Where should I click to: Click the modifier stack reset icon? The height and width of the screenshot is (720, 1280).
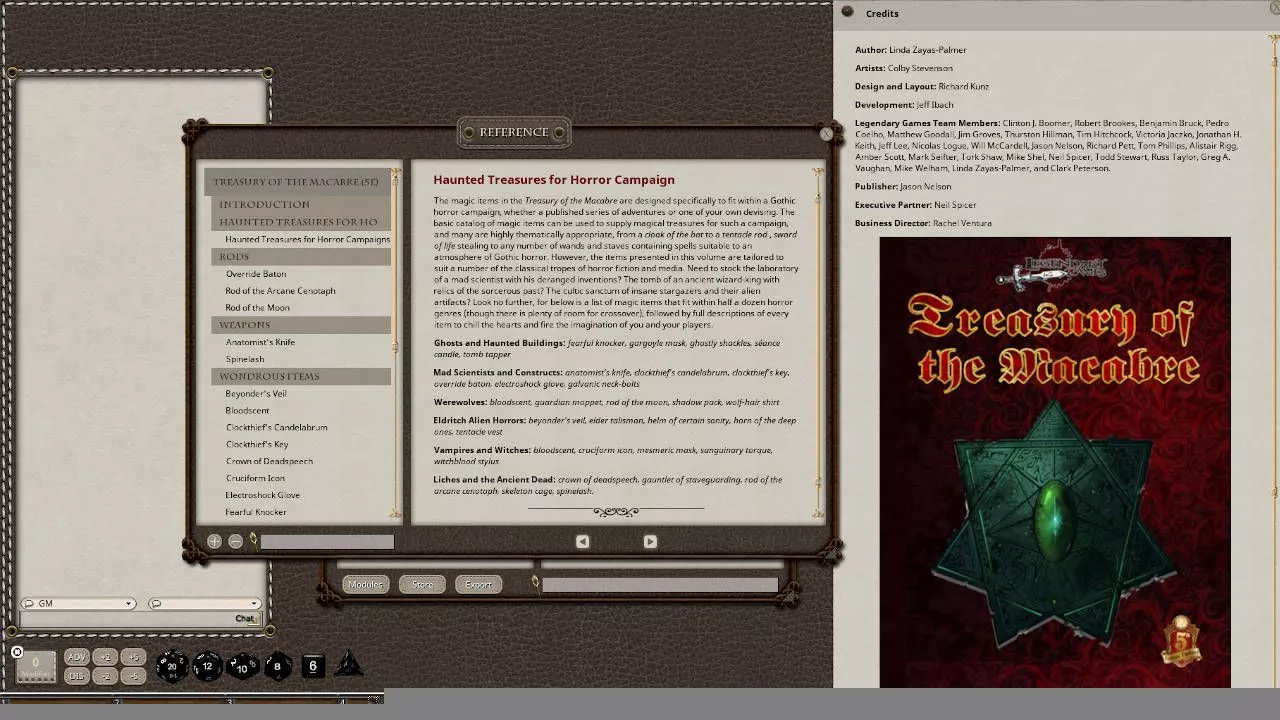point(17,652)
